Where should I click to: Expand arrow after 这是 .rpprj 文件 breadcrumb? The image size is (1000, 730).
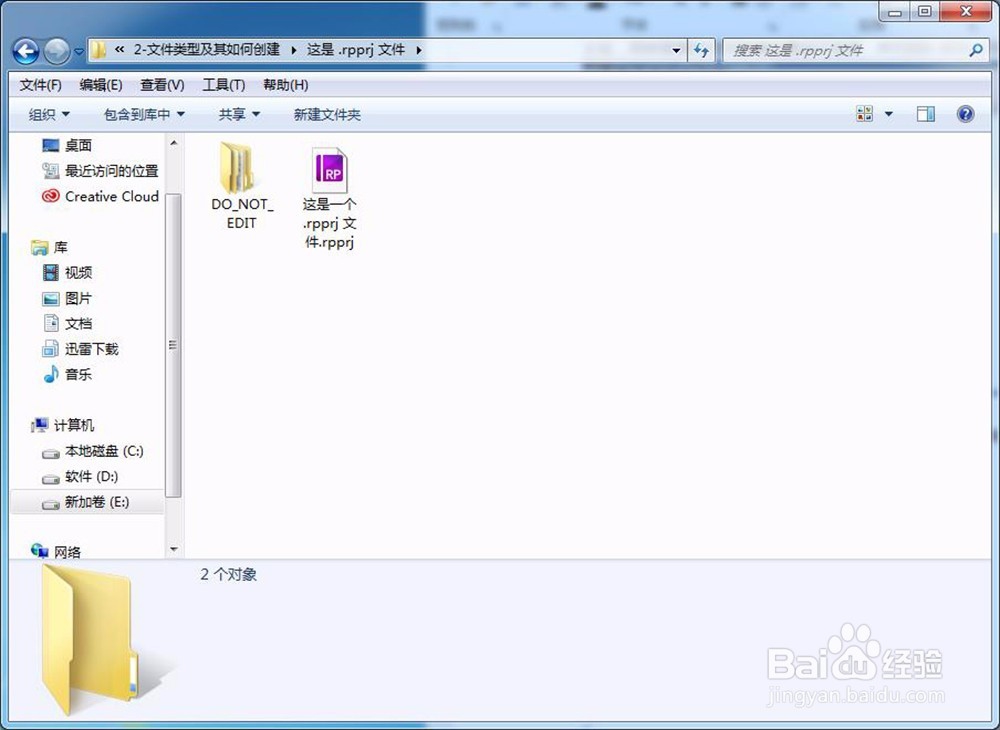(x=419, y=50)
